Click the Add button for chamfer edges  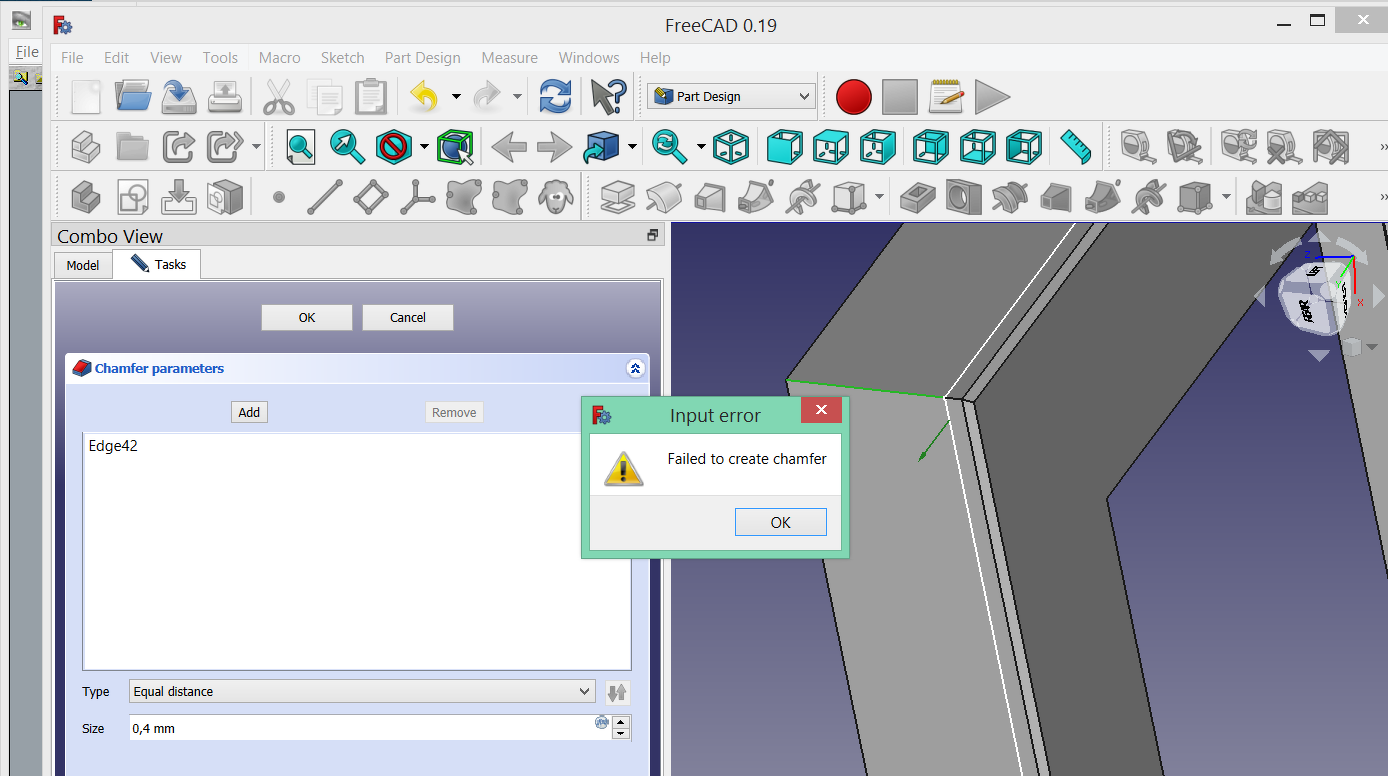(249, 412)
